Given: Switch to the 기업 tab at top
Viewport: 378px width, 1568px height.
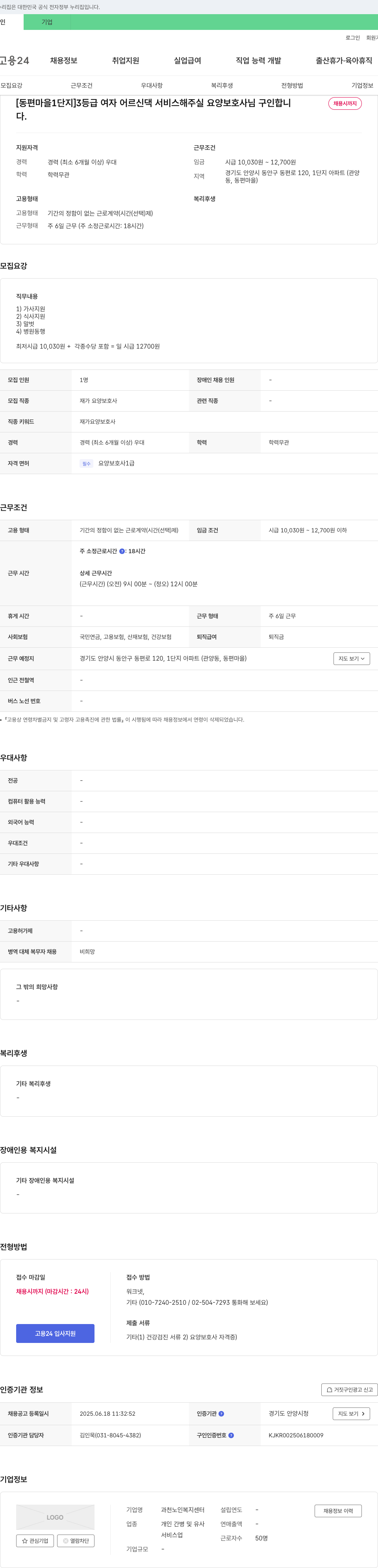Looking at the screenshot, I should click(47, 22).
